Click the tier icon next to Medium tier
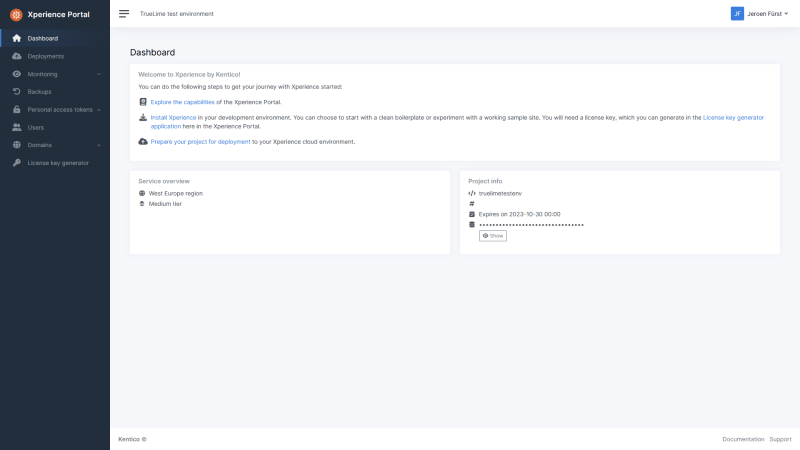Screen dimensions: 800x450 click(142, 204)
